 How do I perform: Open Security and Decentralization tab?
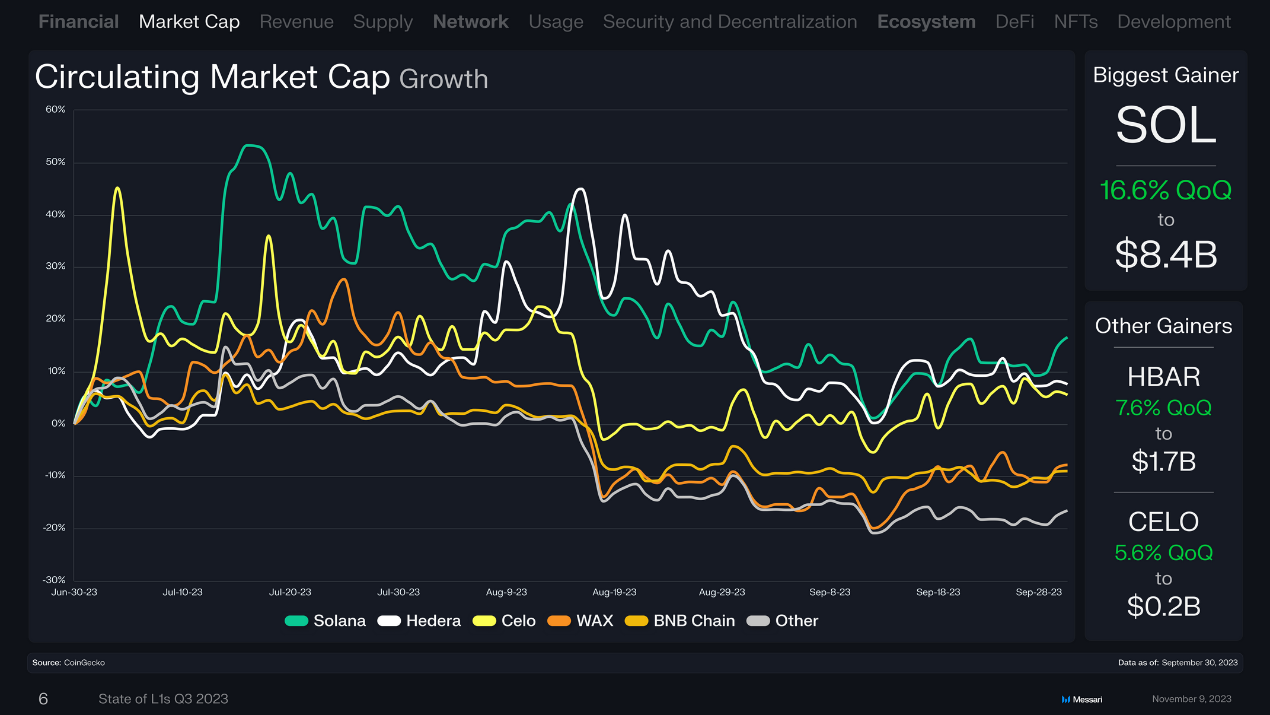(729, 21)
